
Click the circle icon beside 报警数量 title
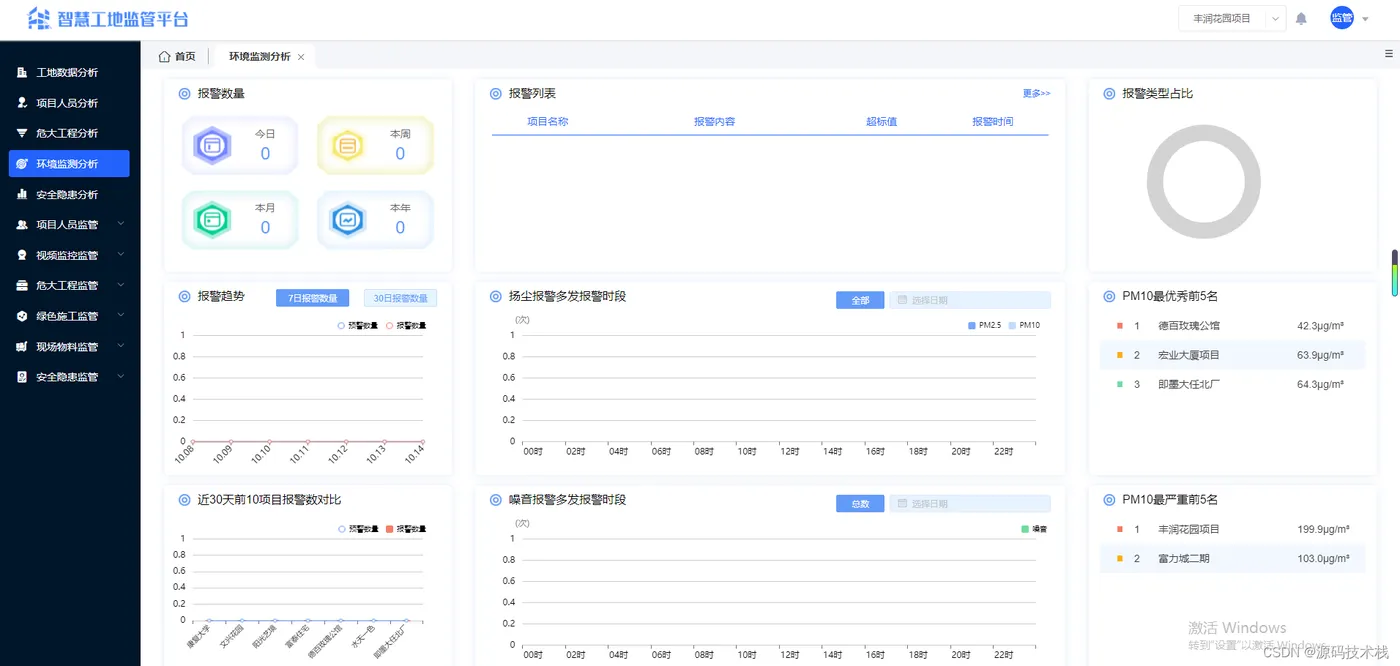pos(184,94)
